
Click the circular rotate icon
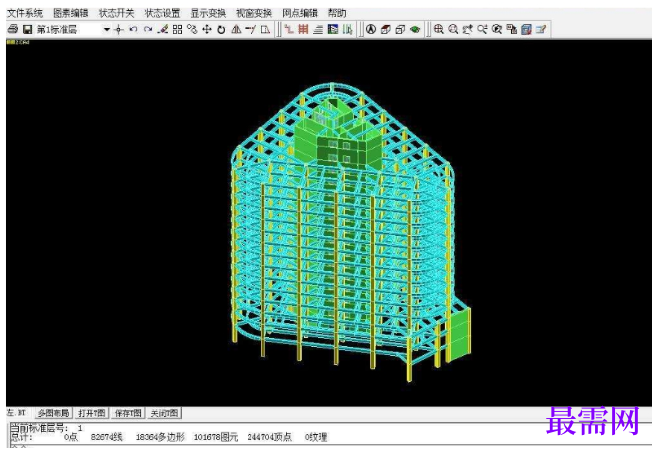click(x=221, y=29)
